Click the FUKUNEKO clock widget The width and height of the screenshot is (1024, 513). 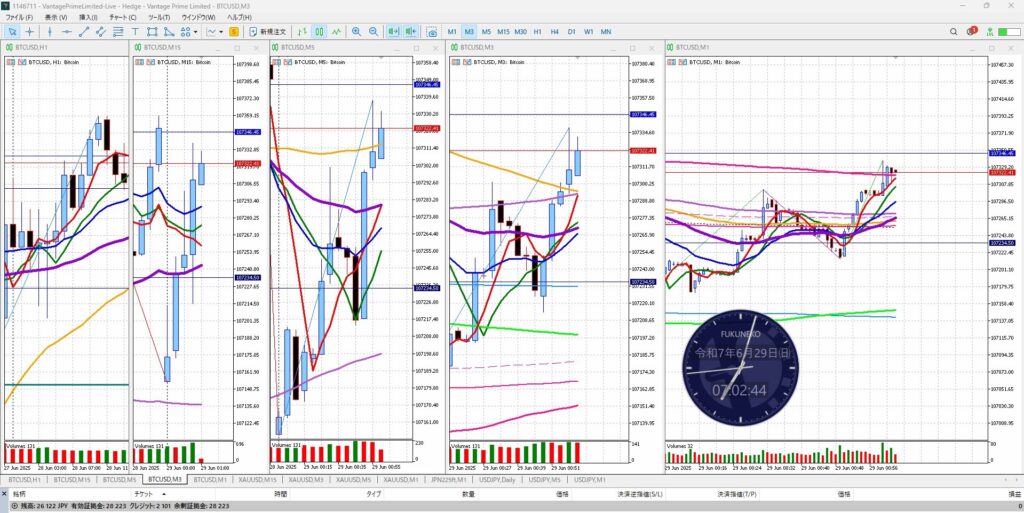[741, 367]
